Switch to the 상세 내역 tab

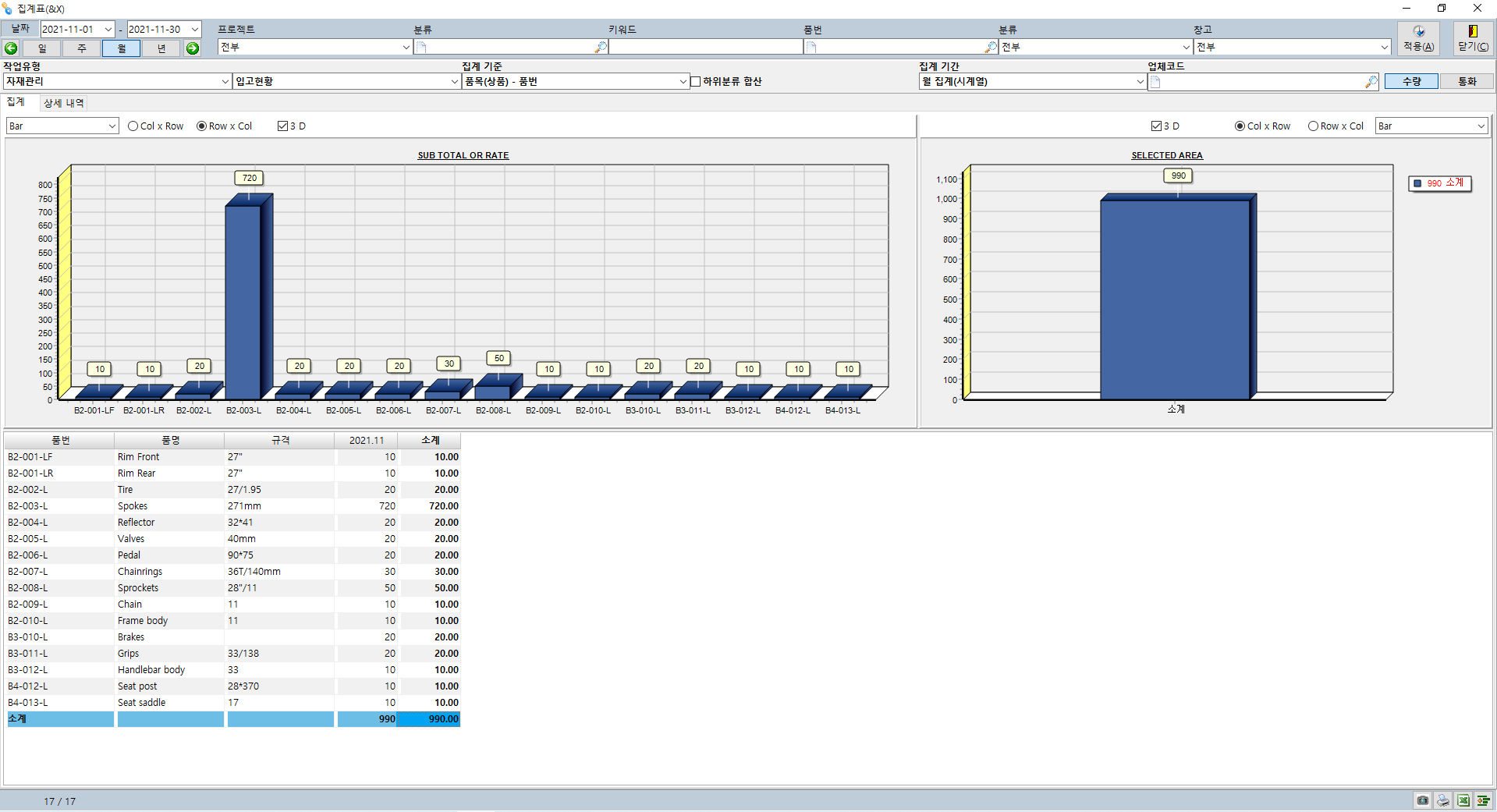coord(64,103)
